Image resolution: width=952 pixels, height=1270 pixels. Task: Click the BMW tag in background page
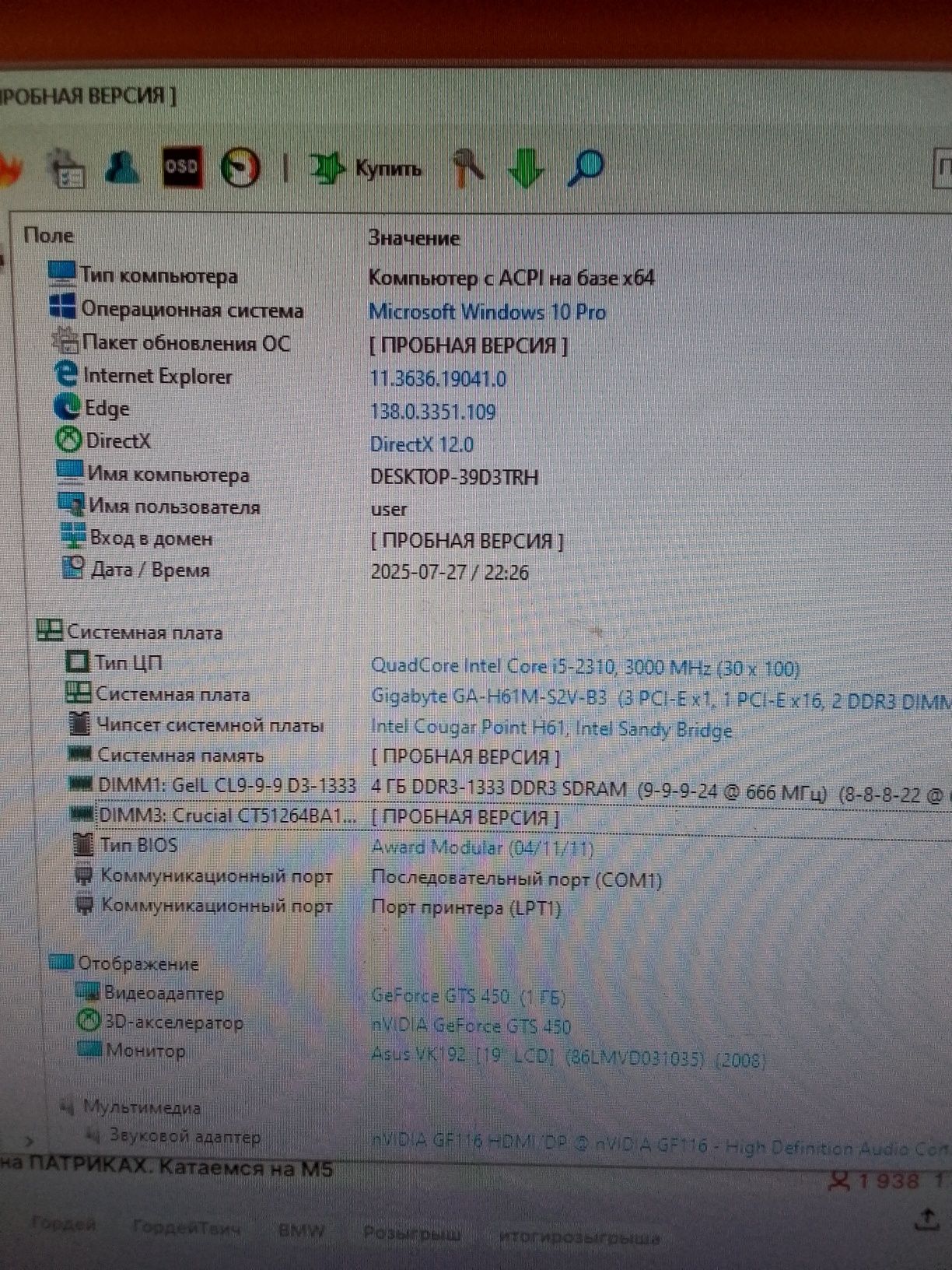[301, 1230]
